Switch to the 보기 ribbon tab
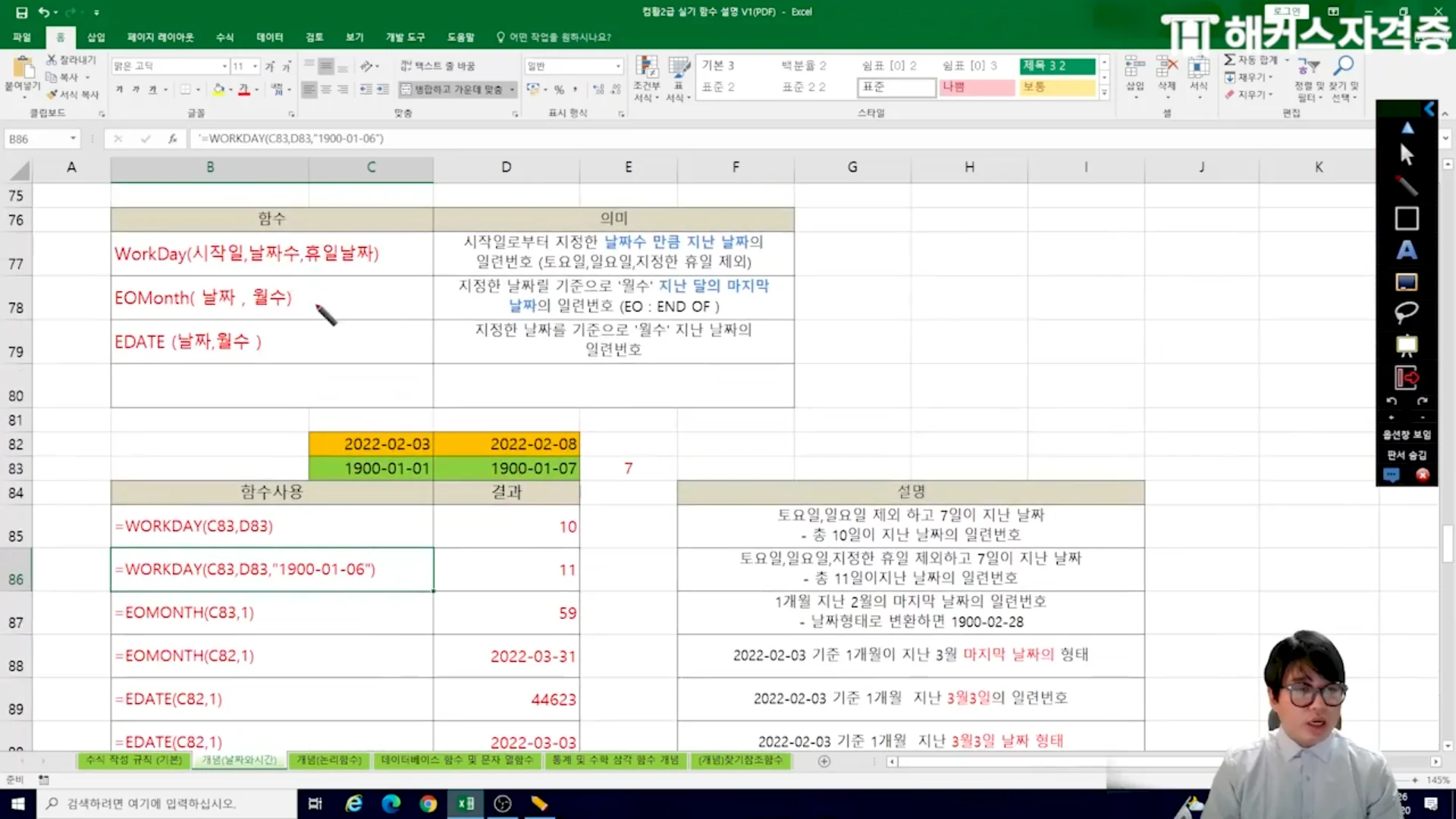Screen dimensions: 1456x819 point(355,37)
